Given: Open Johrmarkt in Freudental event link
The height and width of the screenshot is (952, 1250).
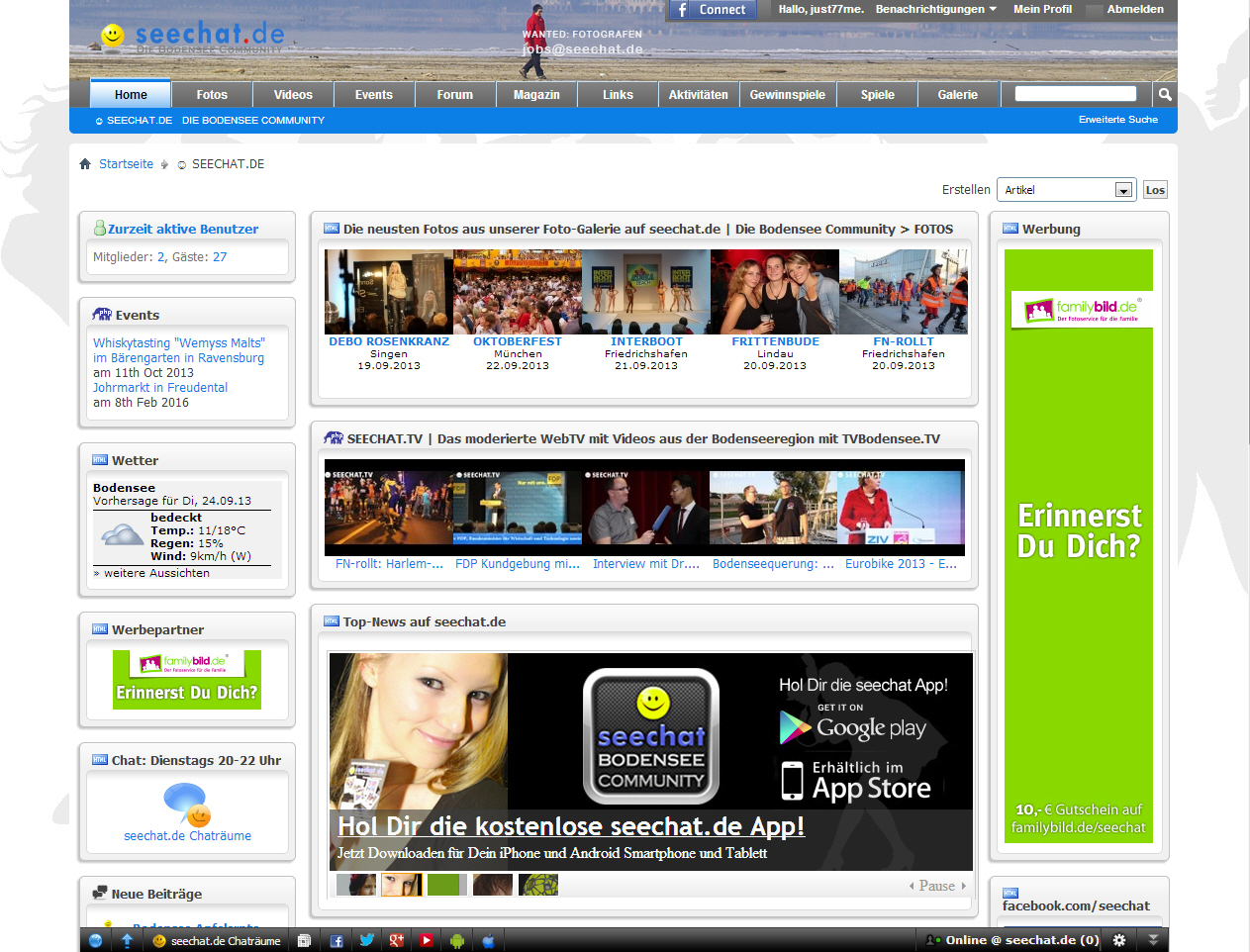Looking at the screenshot, I should 160,388.
